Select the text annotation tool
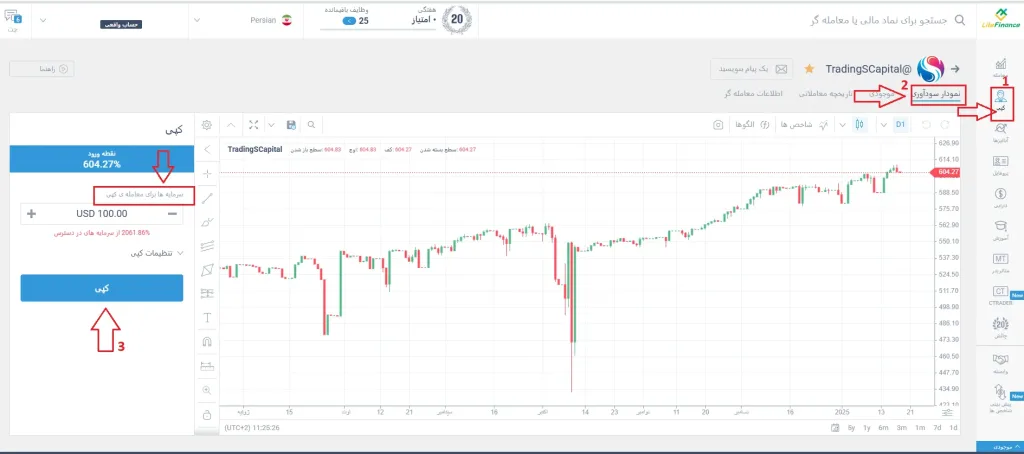 coord(207,317)
